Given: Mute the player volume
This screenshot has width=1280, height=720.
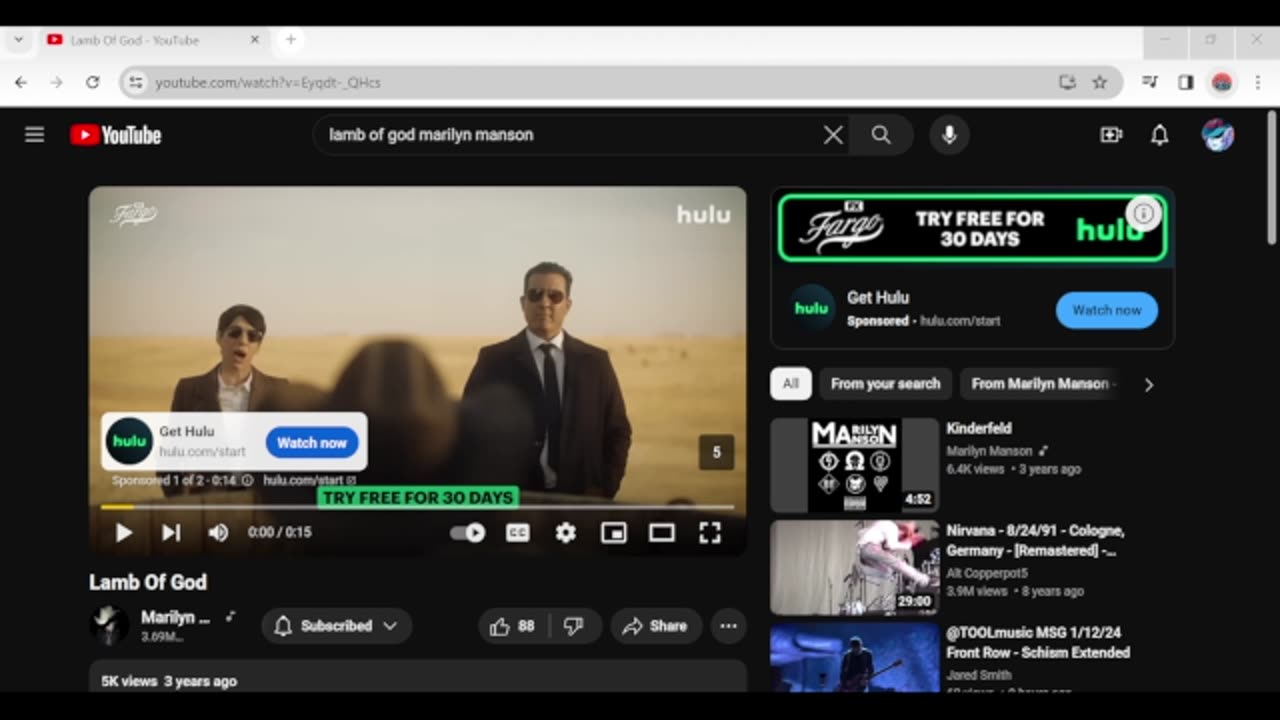Looking at the screenshot, I should point(218,533).
